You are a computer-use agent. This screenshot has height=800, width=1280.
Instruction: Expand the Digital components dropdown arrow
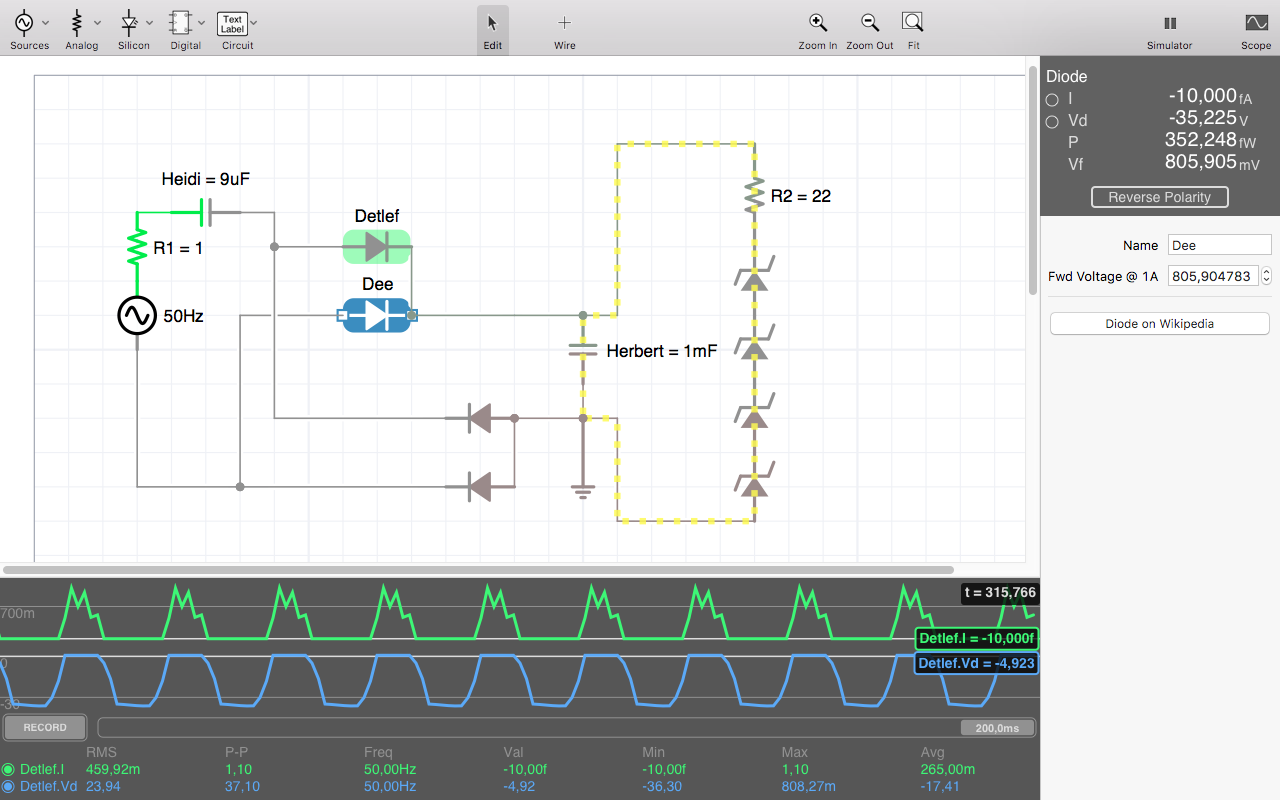click(202, 22)
